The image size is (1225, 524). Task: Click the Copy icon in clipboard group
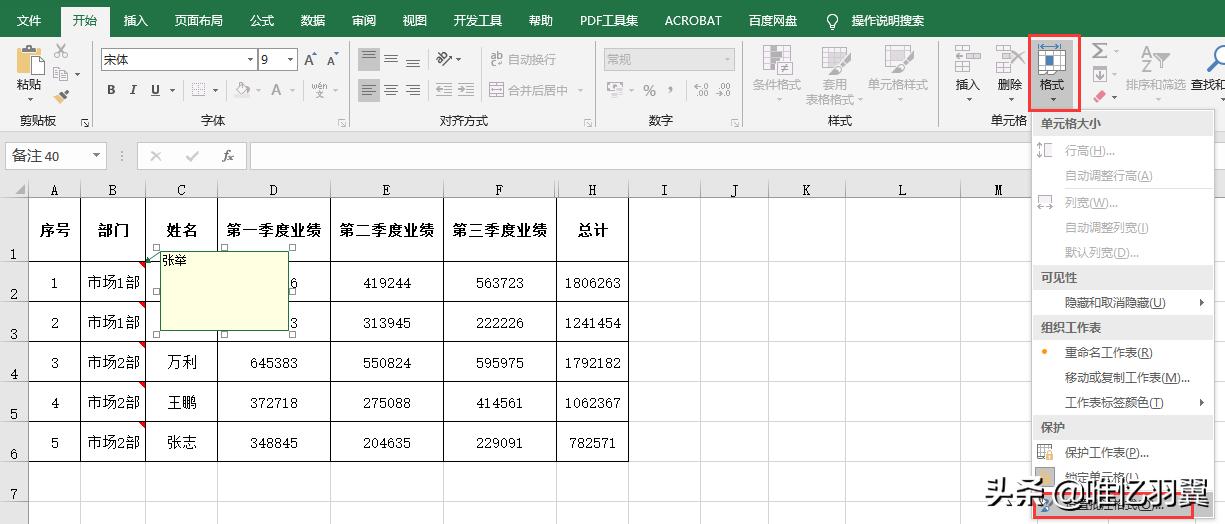[x=61, y=74]
